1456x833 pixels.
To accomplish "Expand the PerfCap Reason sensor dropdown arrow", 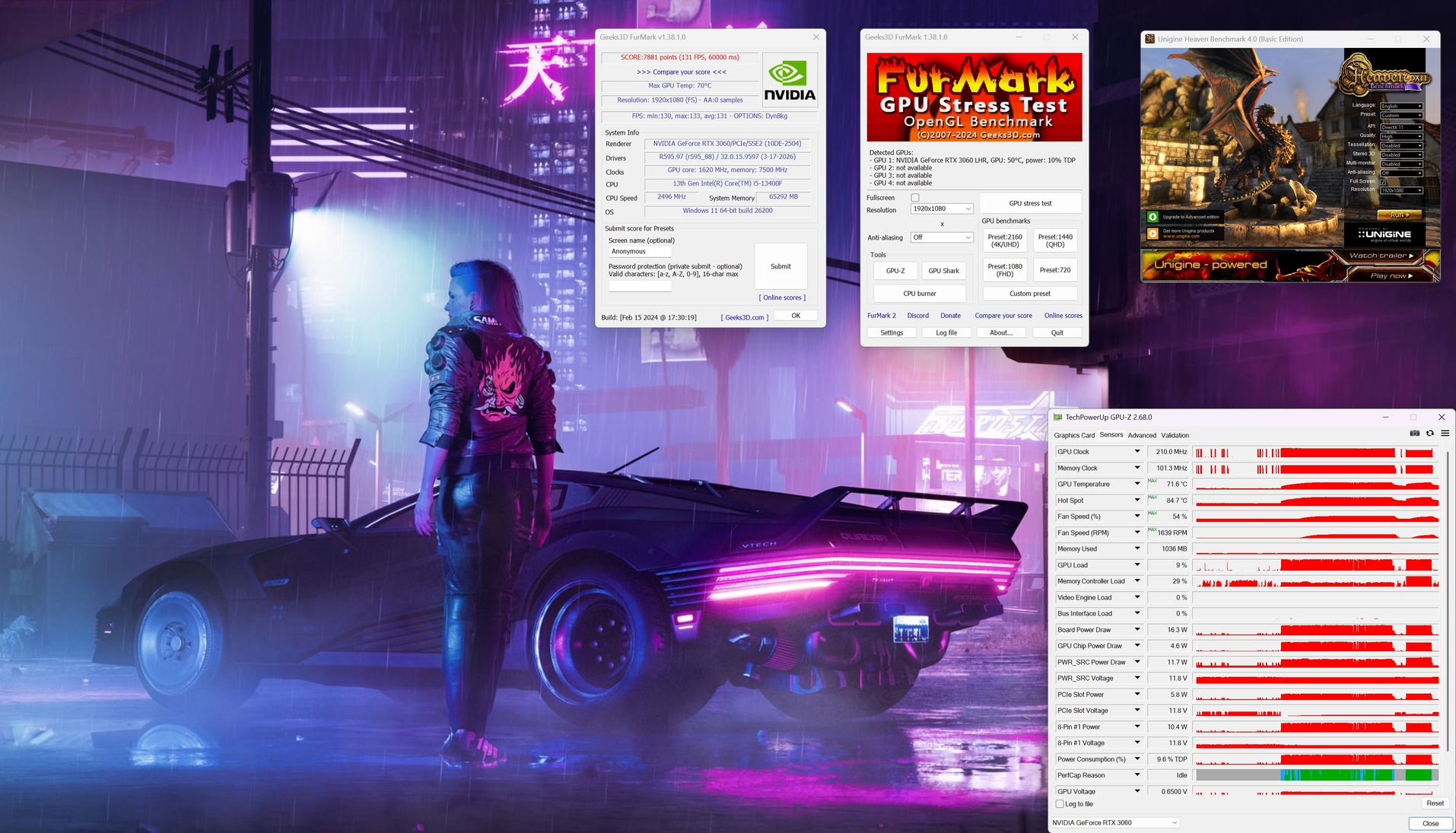I will click(x=1137, y=775).
